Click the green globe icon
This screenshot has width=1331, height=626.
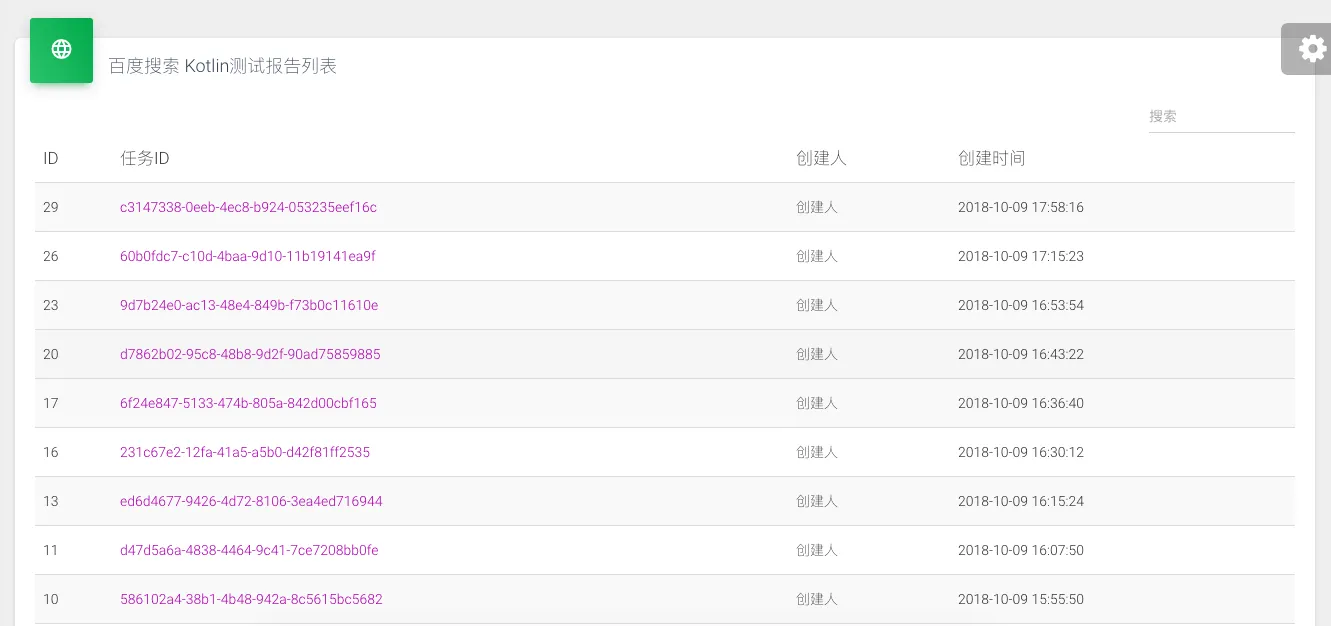61,49
